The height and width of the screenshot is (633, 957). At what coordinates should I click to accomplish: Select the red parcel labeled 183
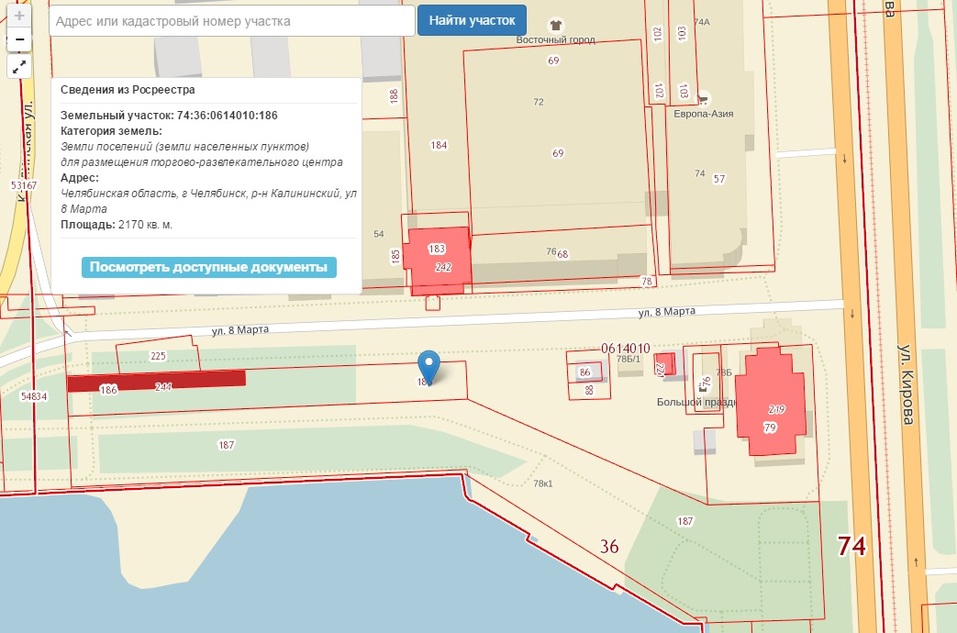click(x=438, y=259)
